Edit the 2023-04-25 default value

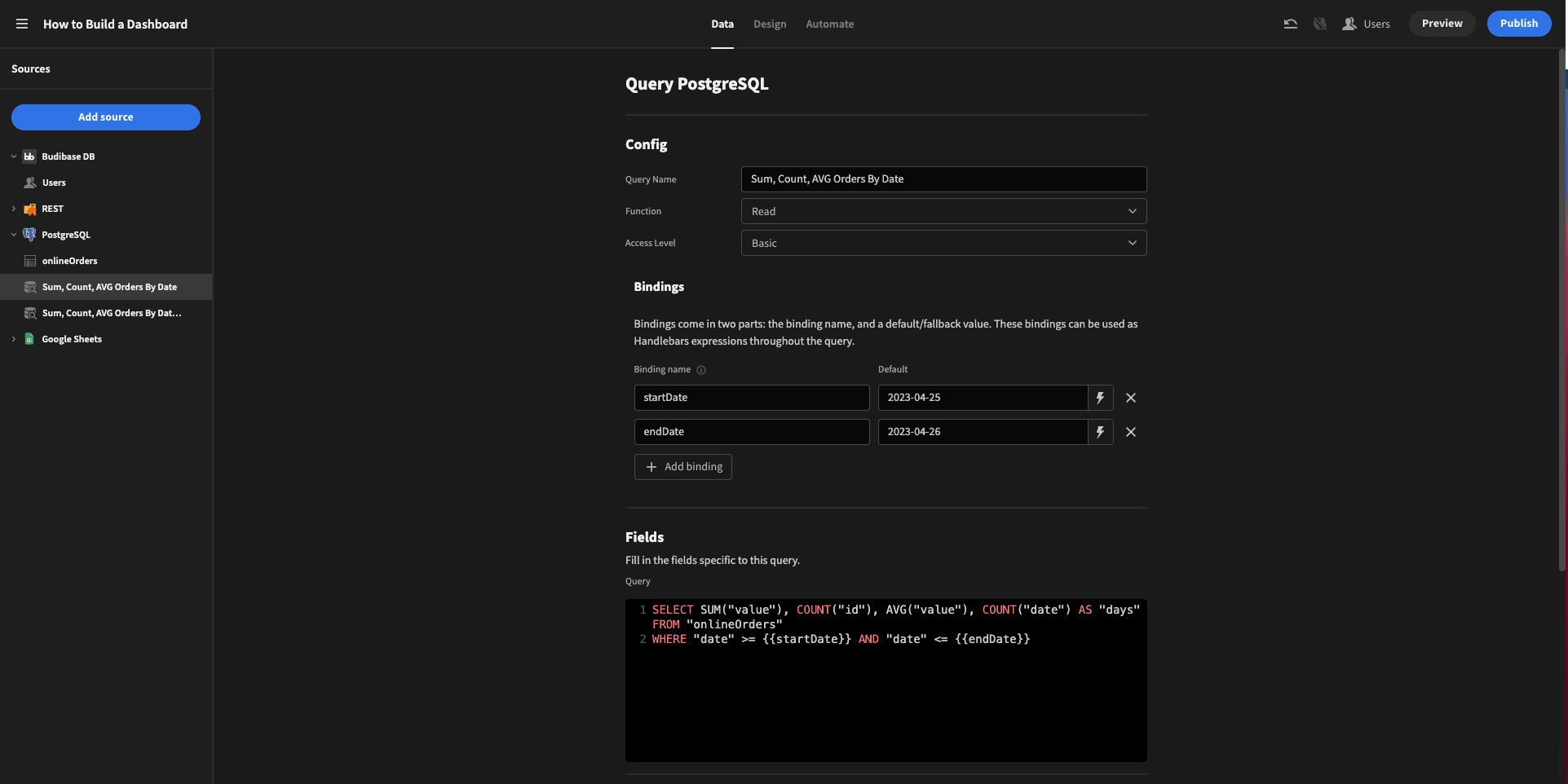[x=983, y=398]
